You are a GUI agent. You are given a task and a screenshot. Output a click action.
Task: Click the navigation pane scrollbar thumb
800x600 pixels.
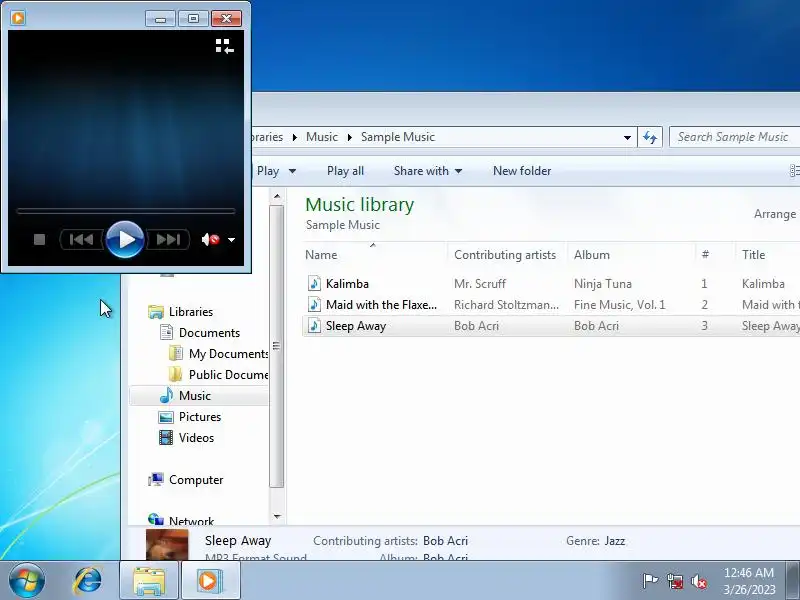[x=277, y=346]
